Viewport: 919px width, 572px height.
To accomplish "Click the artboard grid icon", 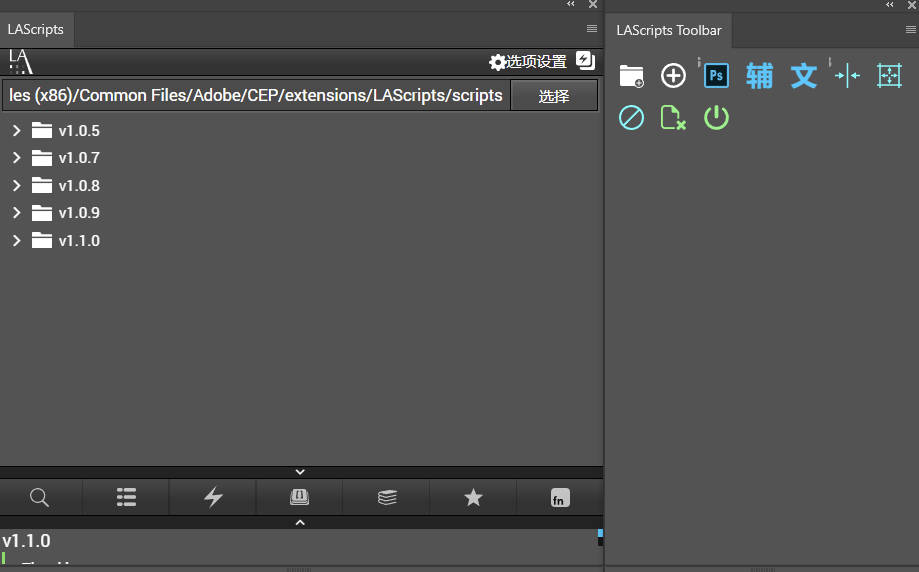I will 889,76.
